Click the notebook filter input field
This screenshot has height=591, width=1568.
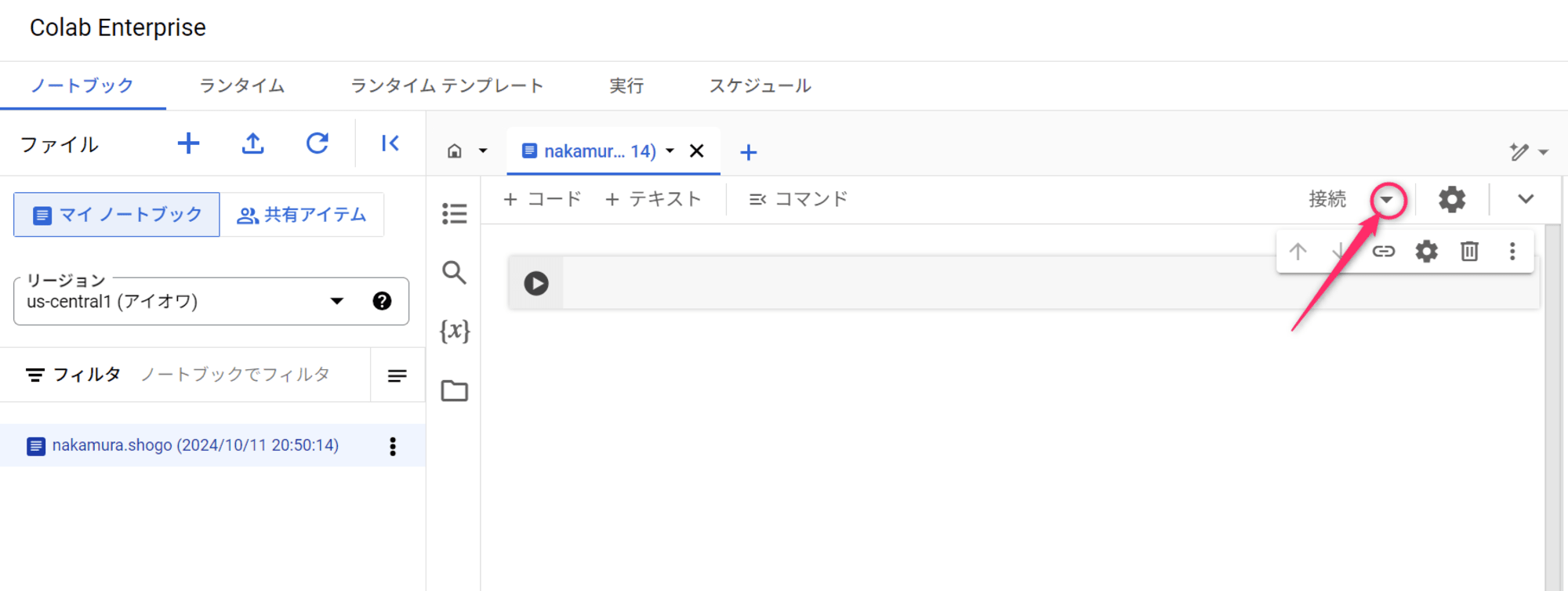[235, 375]
